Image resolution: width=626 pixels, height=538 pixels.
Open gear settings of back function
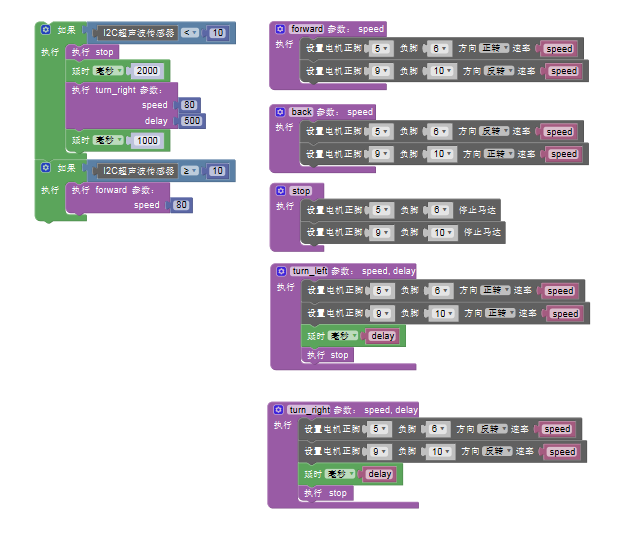[x=280, y=112]
